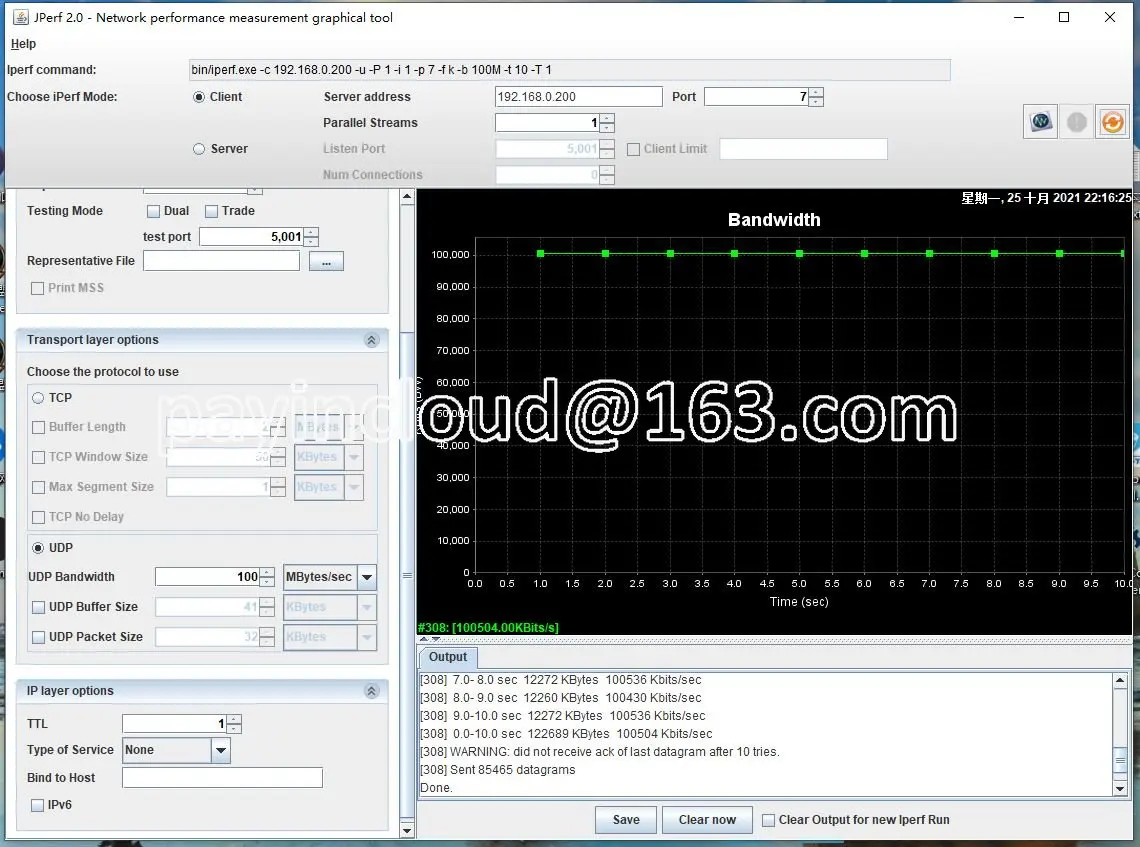Enable the UDP Packet Size checkbox
1140x847 pixels.
click(39, 637)
